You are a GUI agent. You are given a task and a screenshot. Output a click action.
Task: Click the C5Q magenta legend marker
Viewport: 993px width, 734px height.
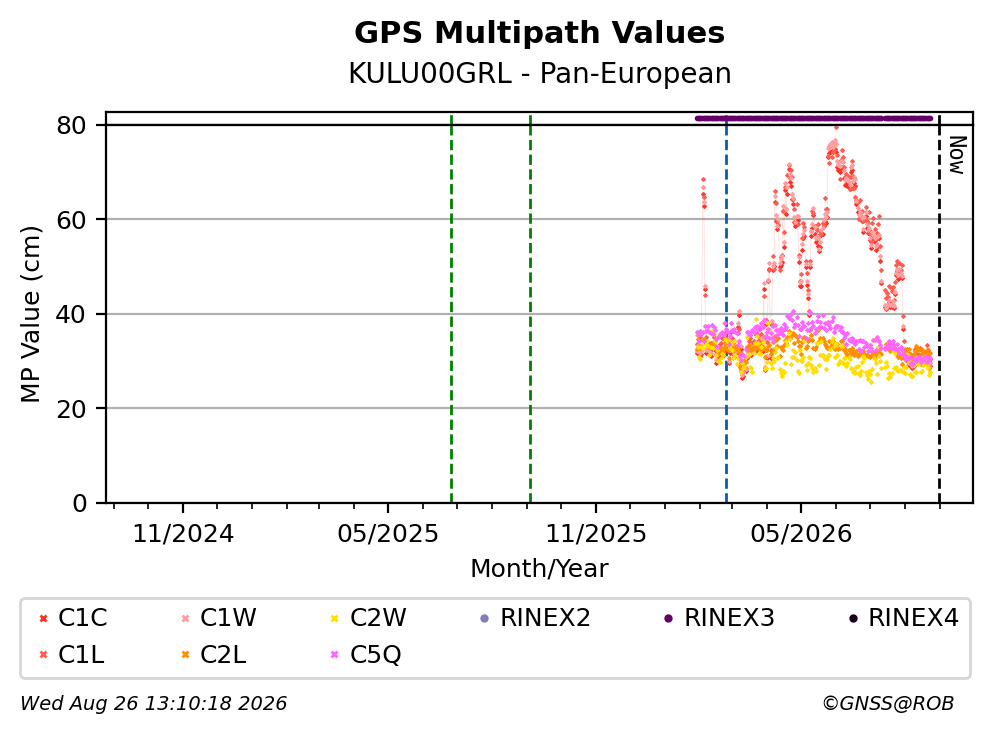click(x=335, y=655)
